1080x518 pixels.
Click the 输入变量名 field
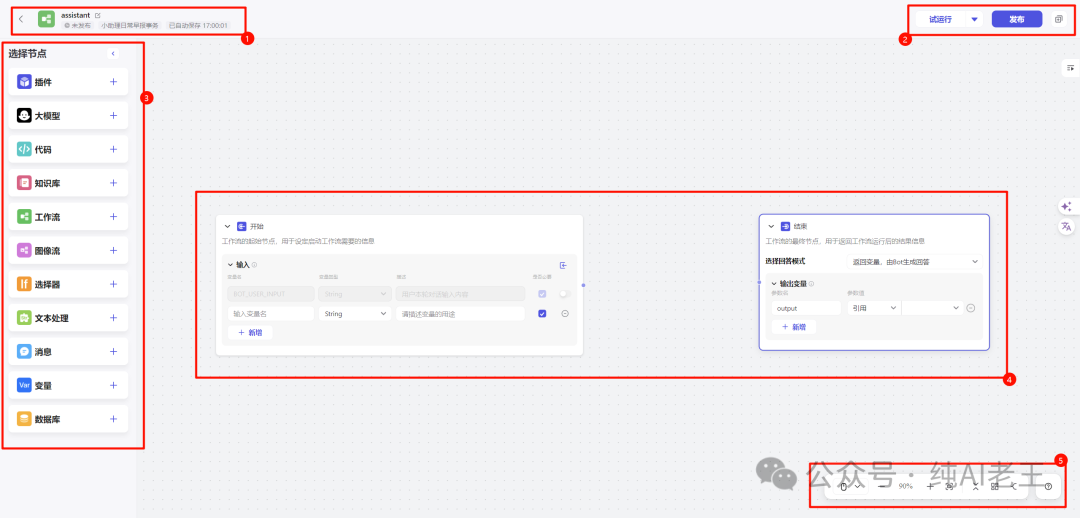[x=271, y=313]
